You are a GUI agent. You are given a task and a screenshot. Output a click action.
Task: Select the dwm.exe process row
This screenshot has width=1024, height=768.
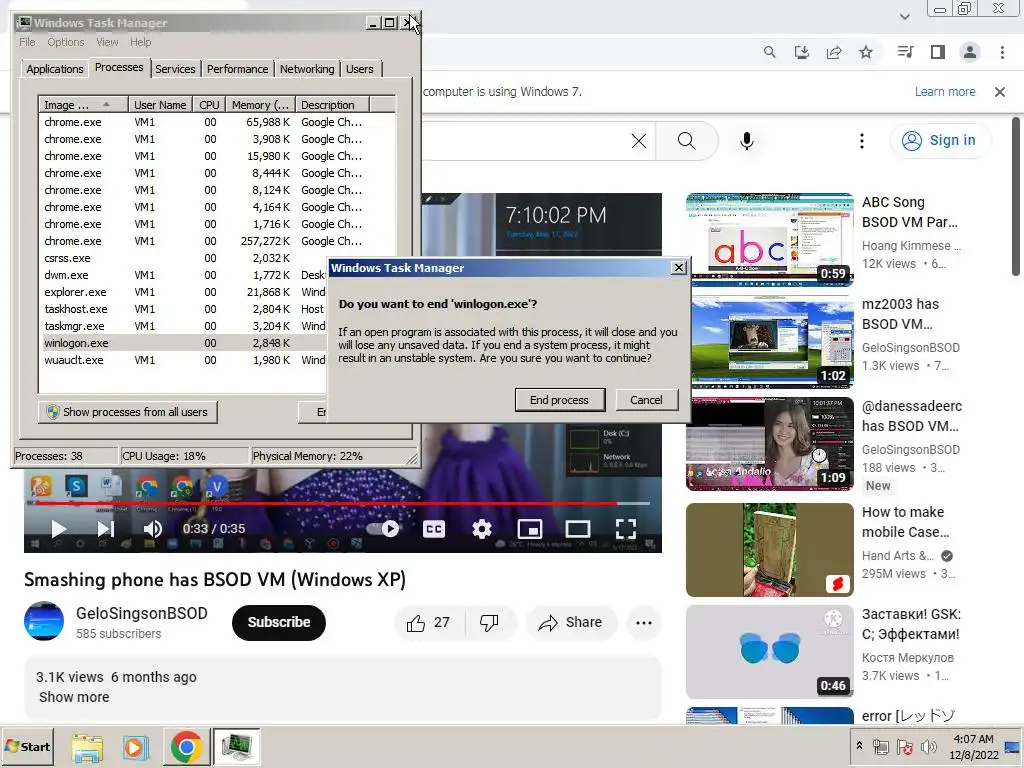point(183,275)
